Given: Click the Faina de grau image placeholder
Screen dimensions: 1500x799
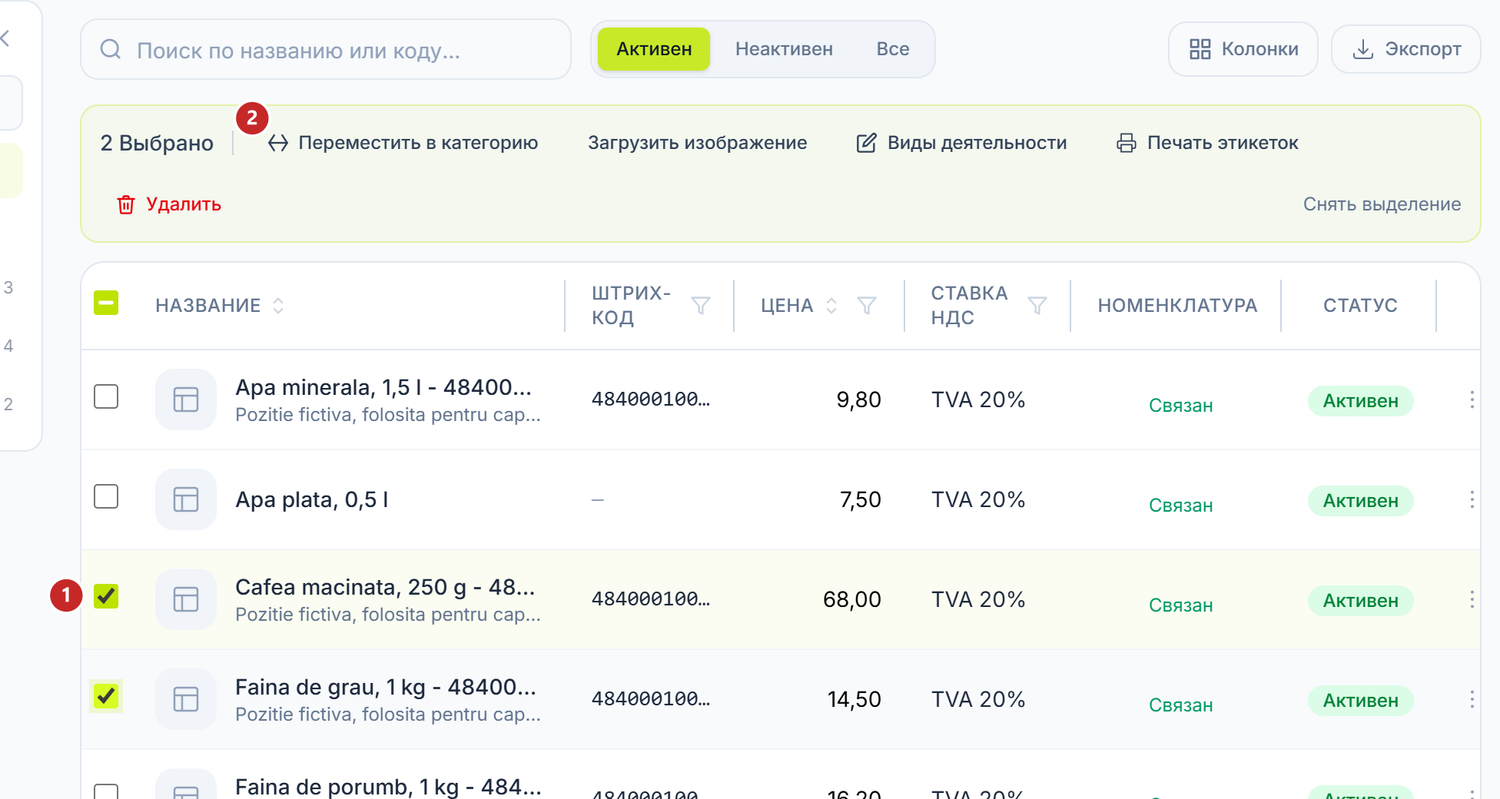Looking at the screenshot, I should (x=186, y=699).
